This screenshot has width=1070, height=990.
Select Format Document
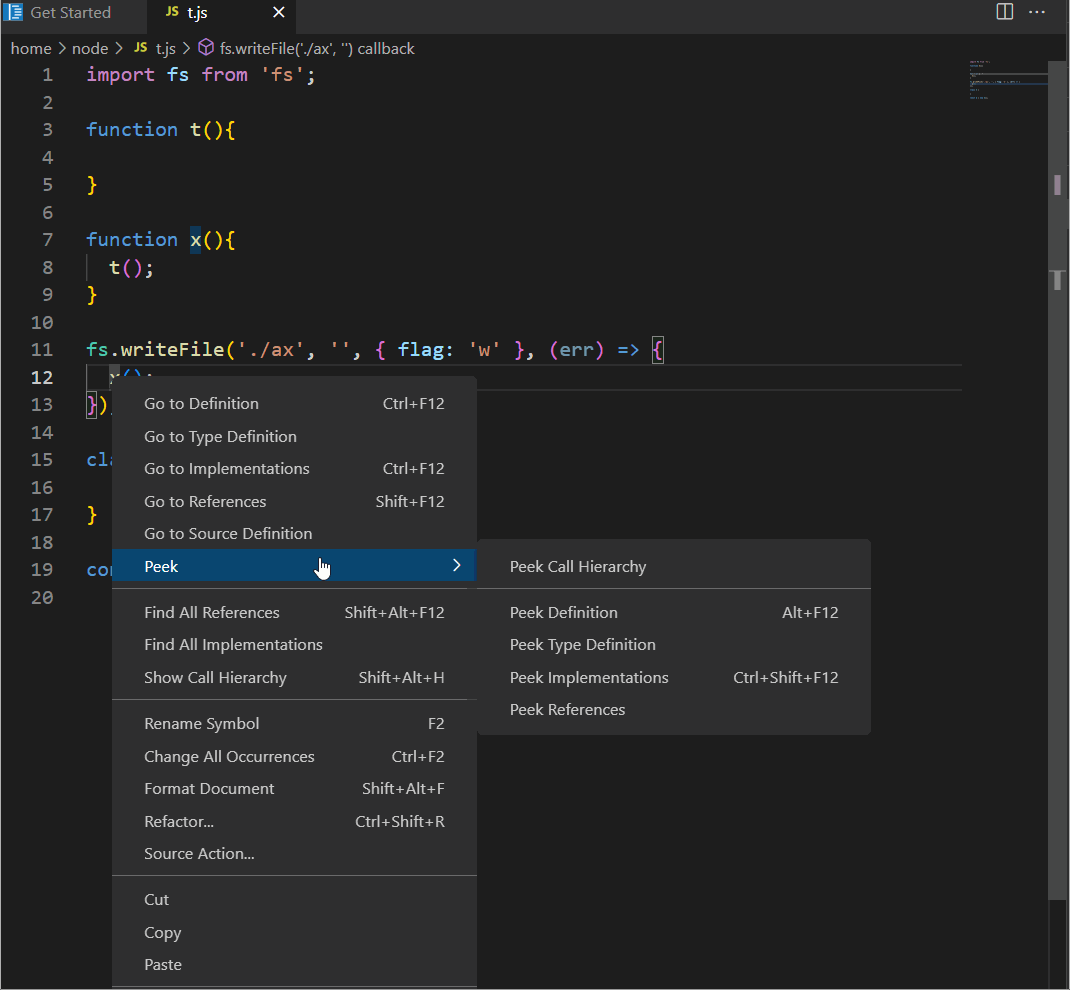[209, 788]
